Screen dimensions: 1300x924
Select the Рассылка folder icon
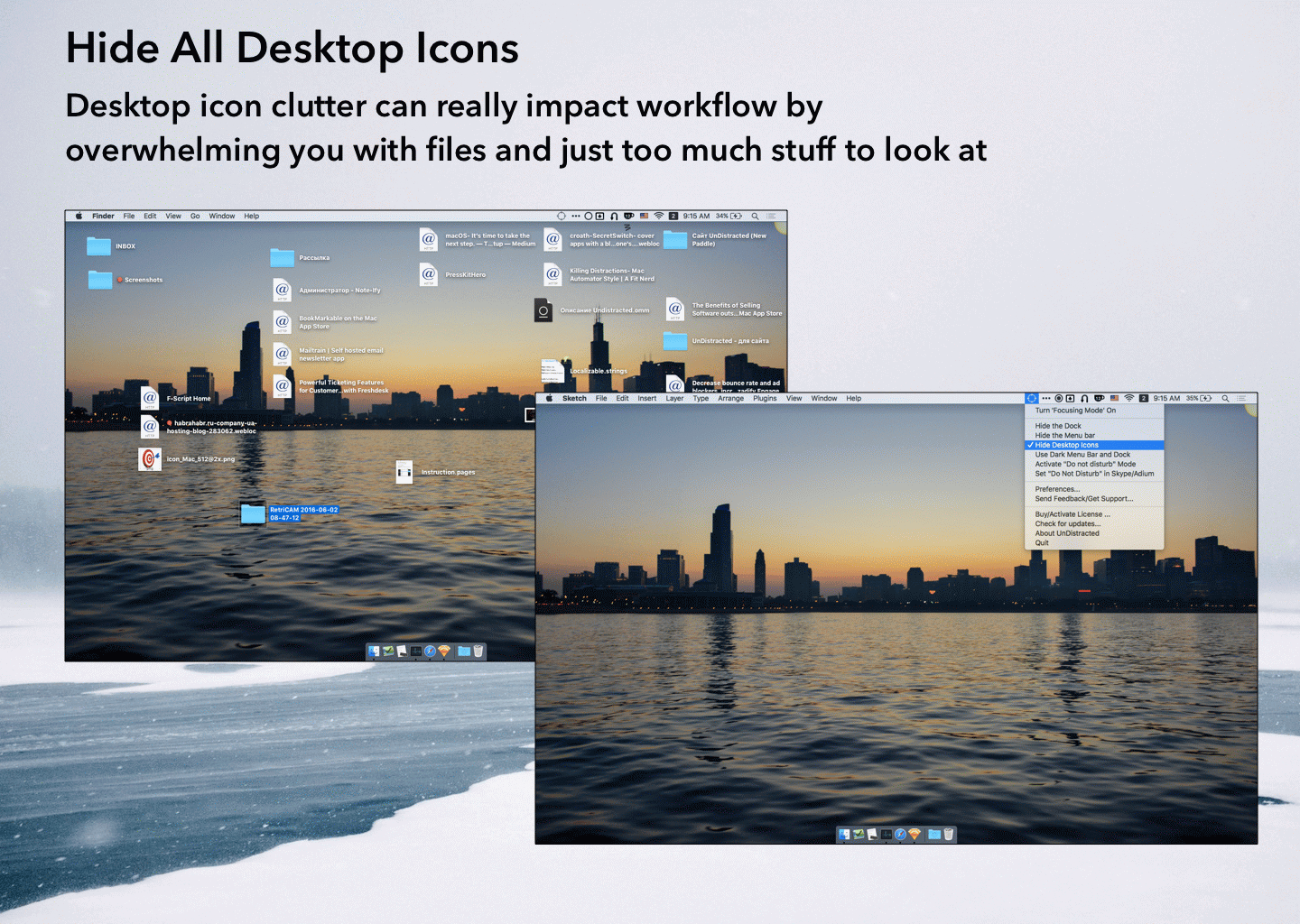(x=282, y=258)
